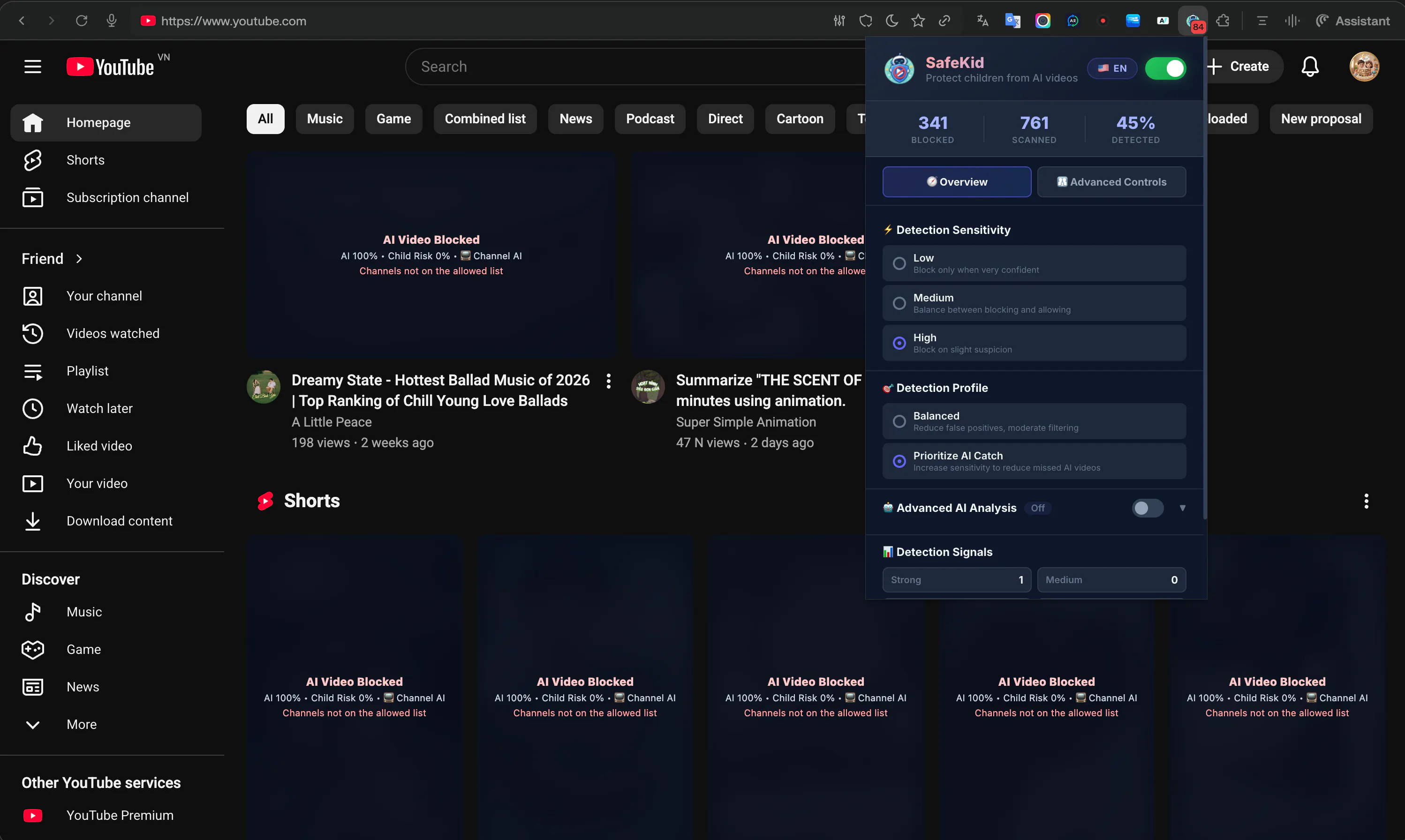Viewport: 1405px width, 840px height.
Task: Click the YouTube logo
Action: (x=110, y=67)
